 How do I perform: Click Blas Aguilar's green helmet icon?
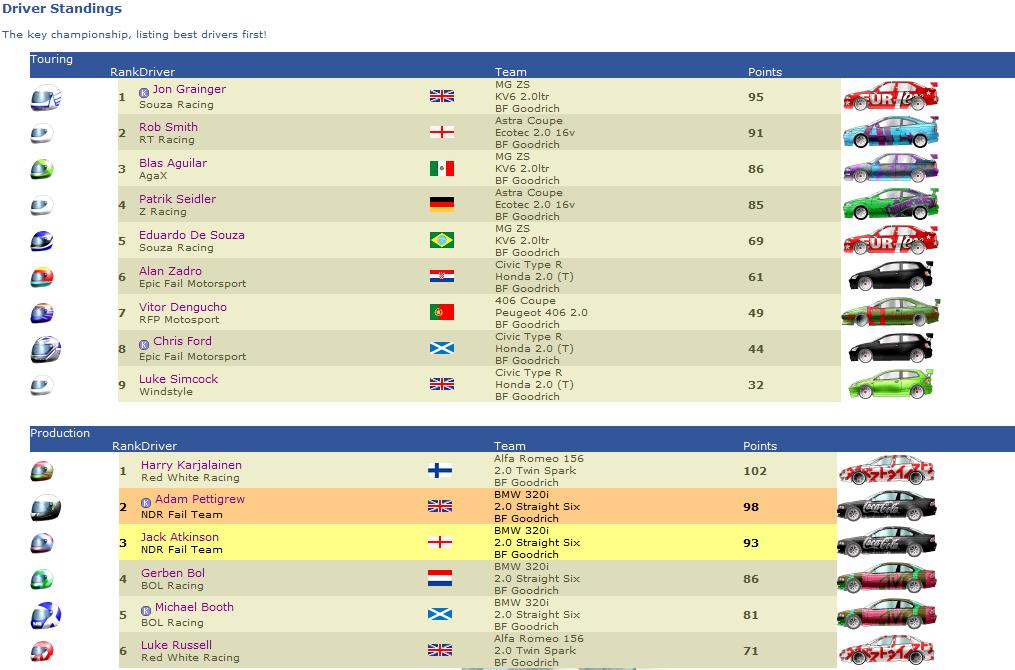[41, 170]
